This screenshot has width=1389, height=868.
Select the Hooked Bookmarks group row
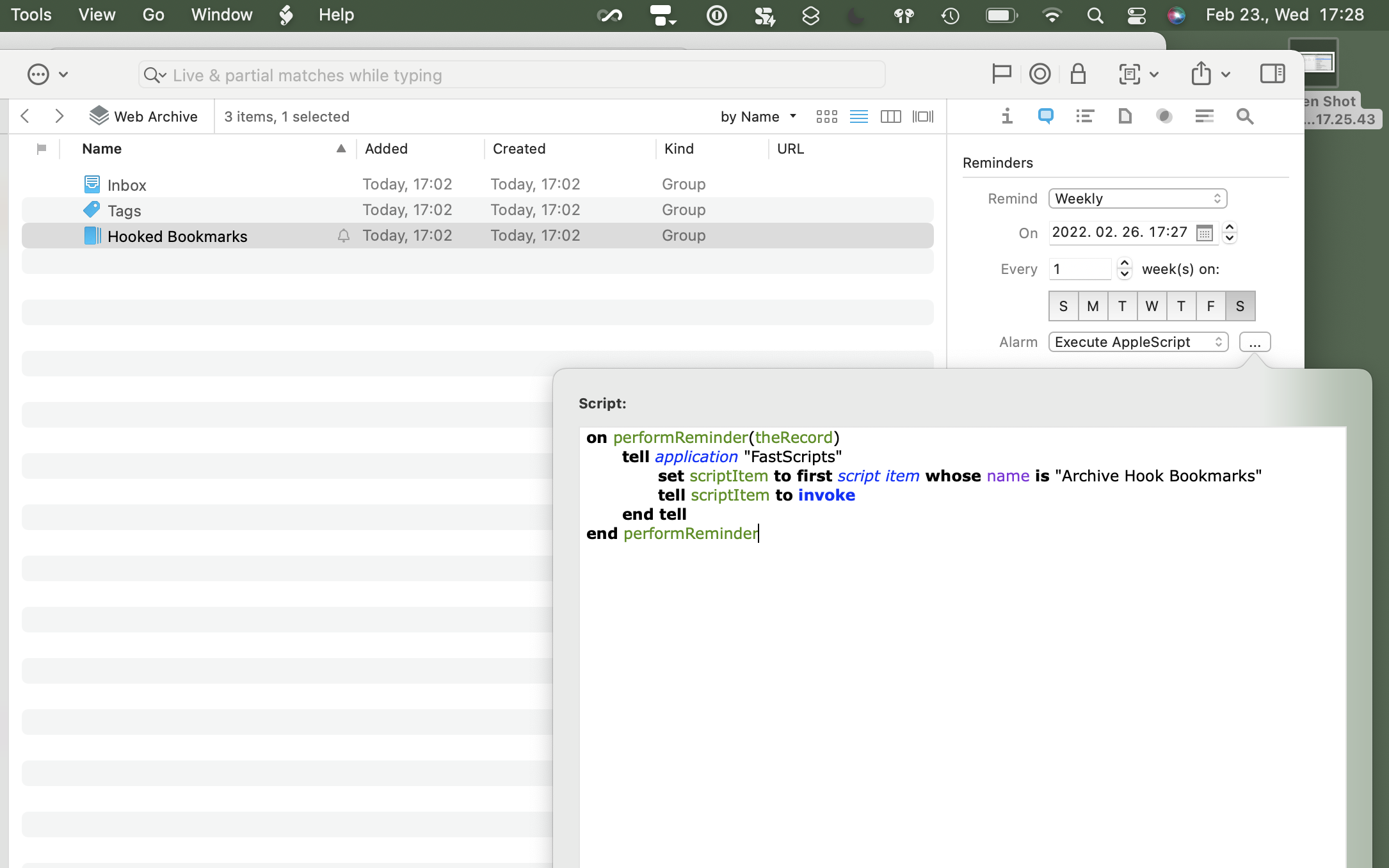pos(478,236)
